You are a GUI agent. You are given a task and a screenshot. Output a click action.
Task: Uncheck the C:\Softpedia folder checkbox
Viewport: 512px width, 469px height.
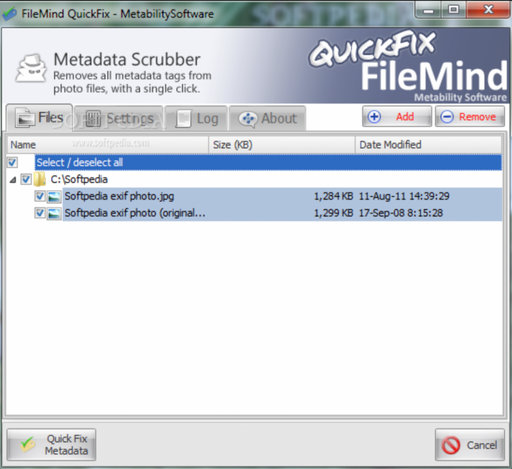[26, 179]
